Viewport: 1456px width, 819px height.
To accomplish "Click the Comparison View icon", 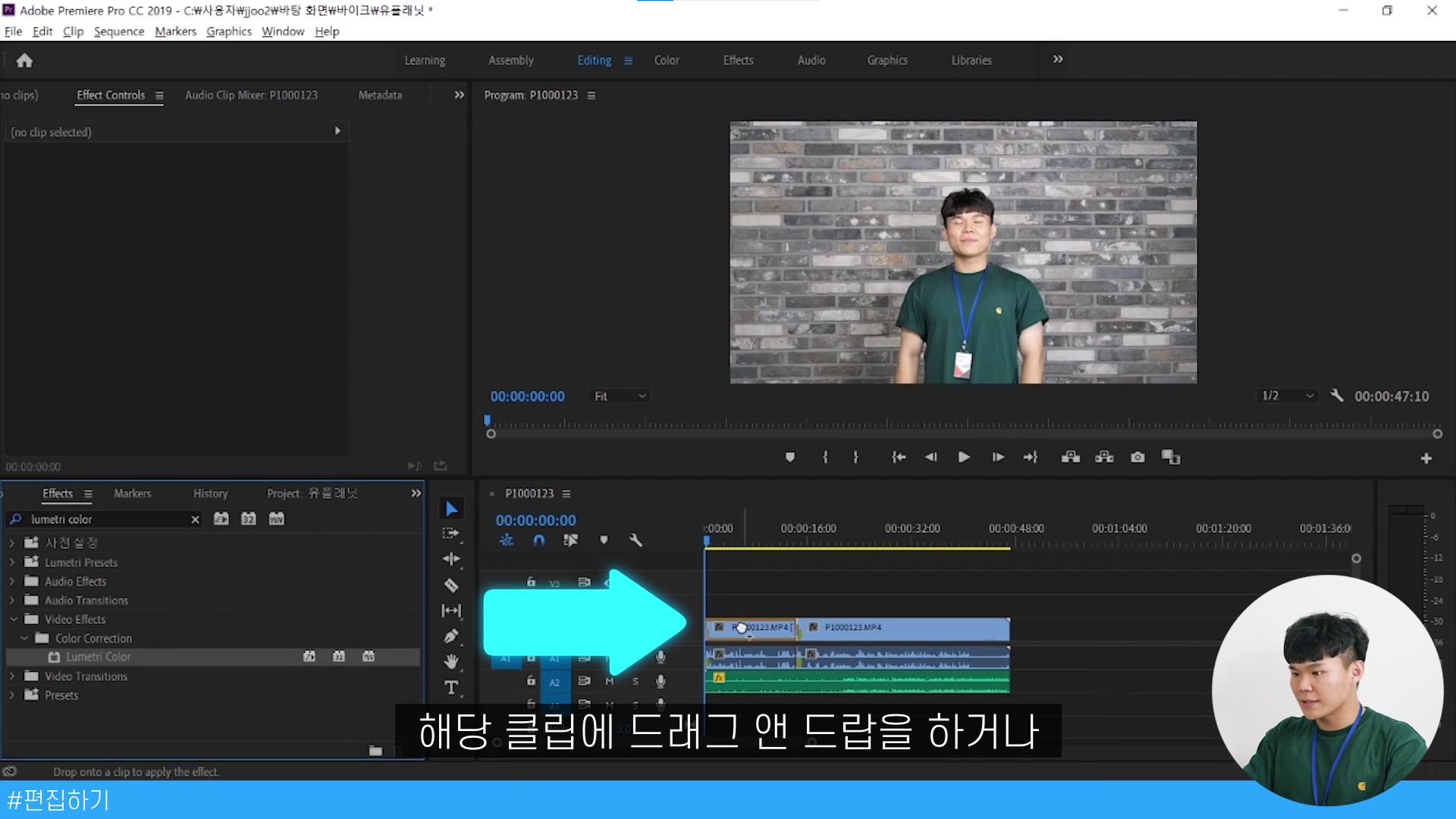I will [1171, 457].
